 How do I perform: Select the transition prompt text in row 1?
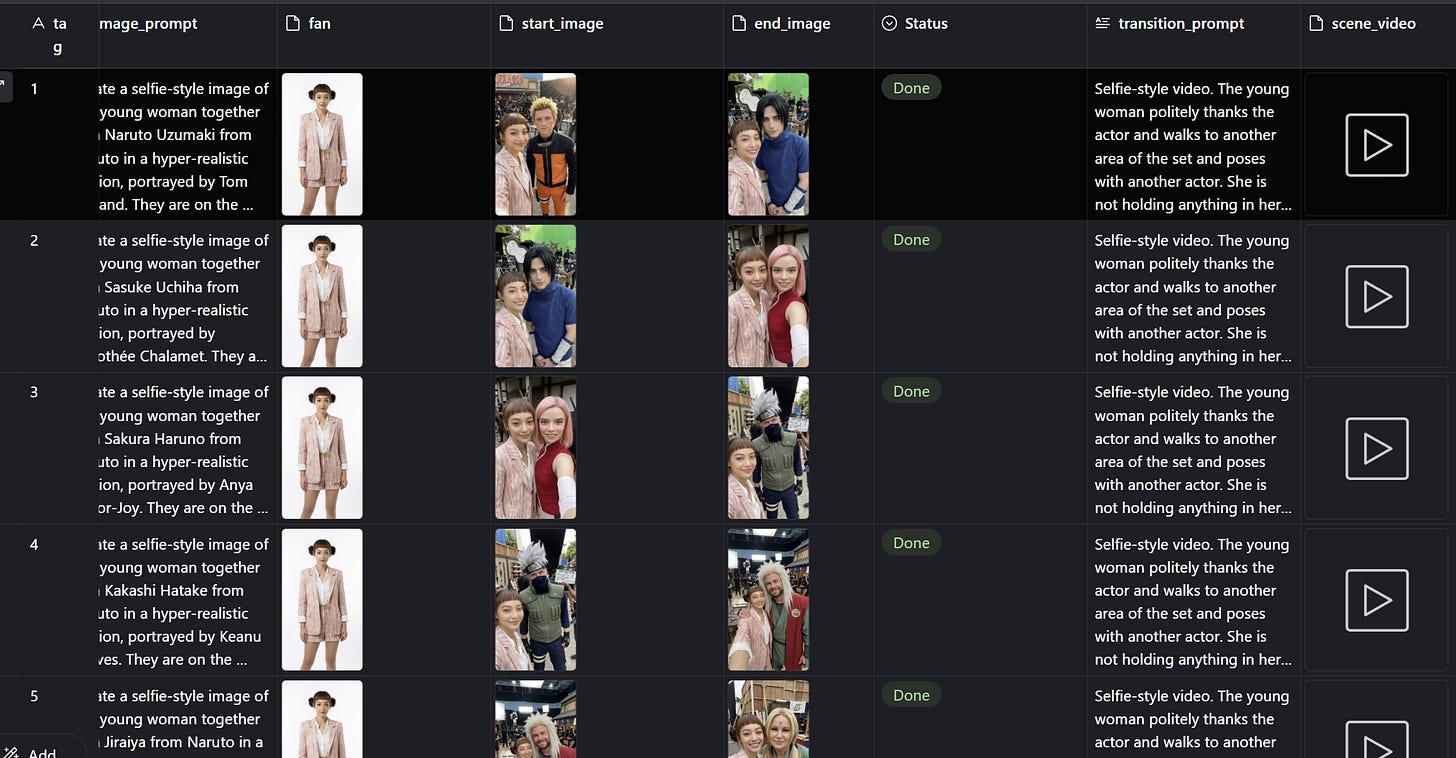(x=1192, y=146)
